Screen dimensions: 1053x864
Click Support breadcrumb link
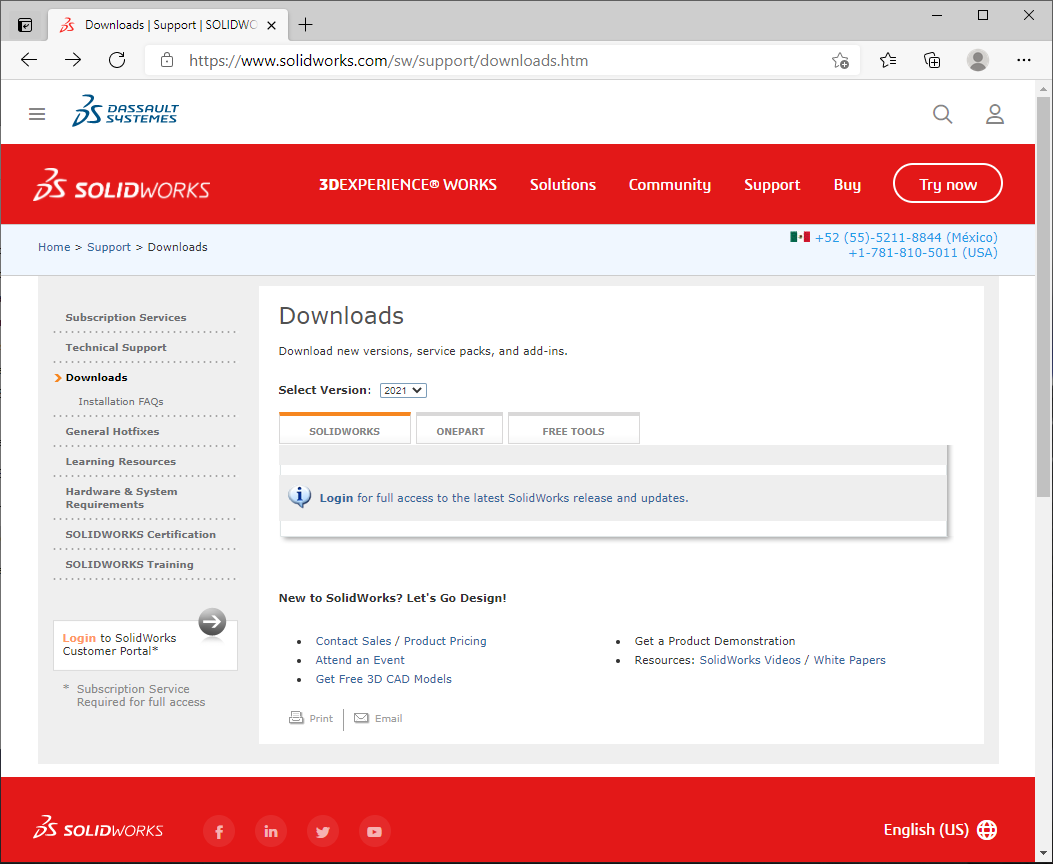point(109,247)
